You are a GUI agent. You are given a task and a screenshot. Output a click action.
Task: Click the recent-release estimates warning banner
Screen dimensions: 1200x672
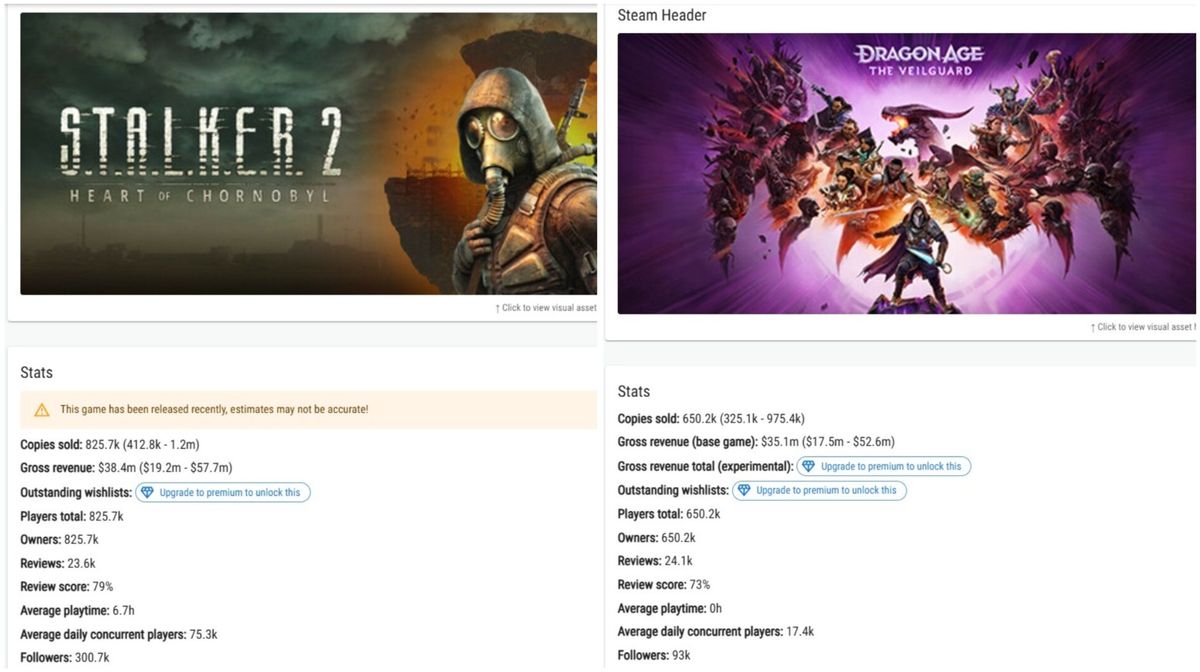[x=308, y=410]
